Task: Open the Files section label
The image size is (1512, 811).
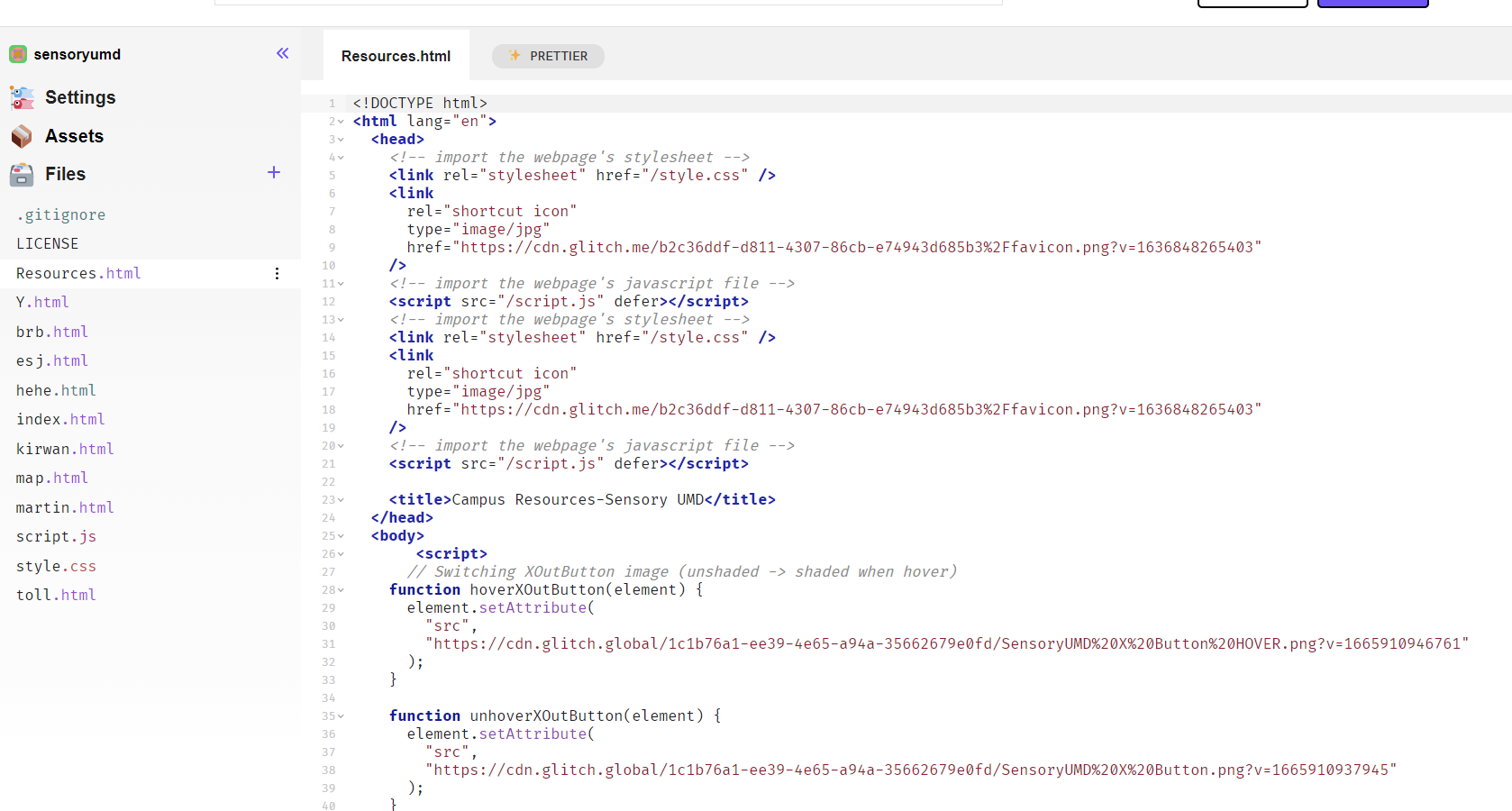Action: pyautogui.click(x=65, y=174)
